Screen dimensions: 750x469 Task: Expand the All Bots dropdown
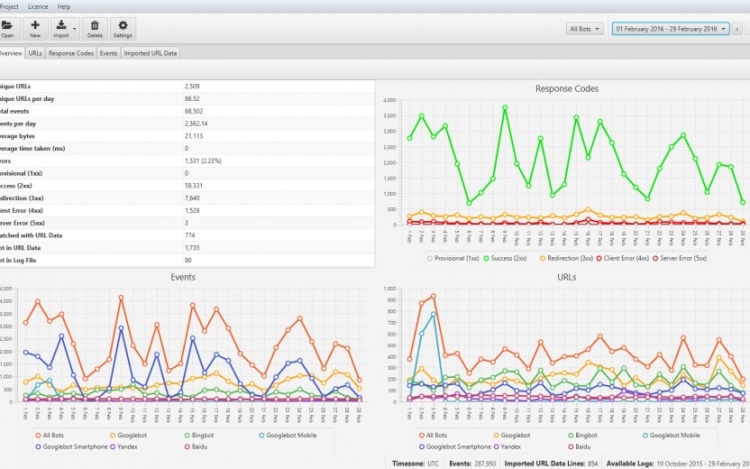coord(584,29)
